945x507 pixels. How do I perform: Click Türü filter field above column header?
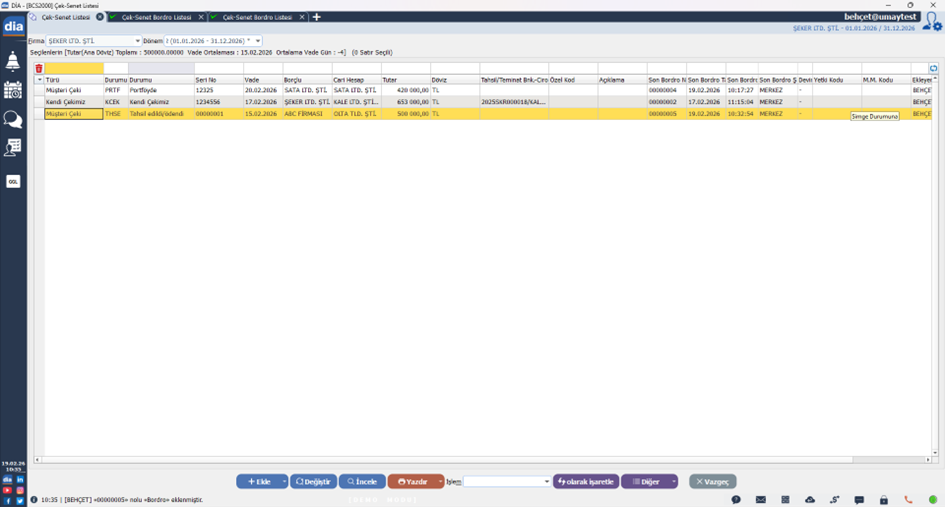point(74,69)
